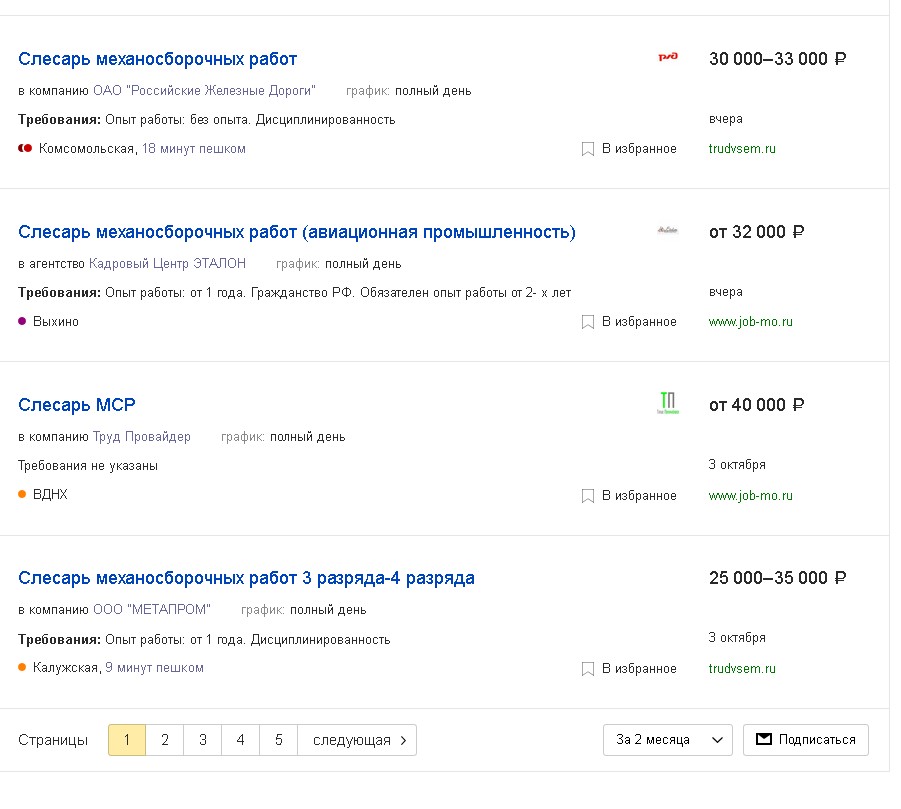This screenshot has height=809, width=901.
Task: Go to results page 3
Action: [203, 740]
